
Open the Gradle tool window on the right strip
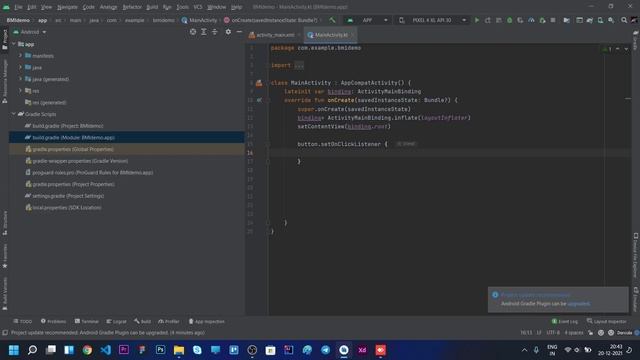coord(636,40)
